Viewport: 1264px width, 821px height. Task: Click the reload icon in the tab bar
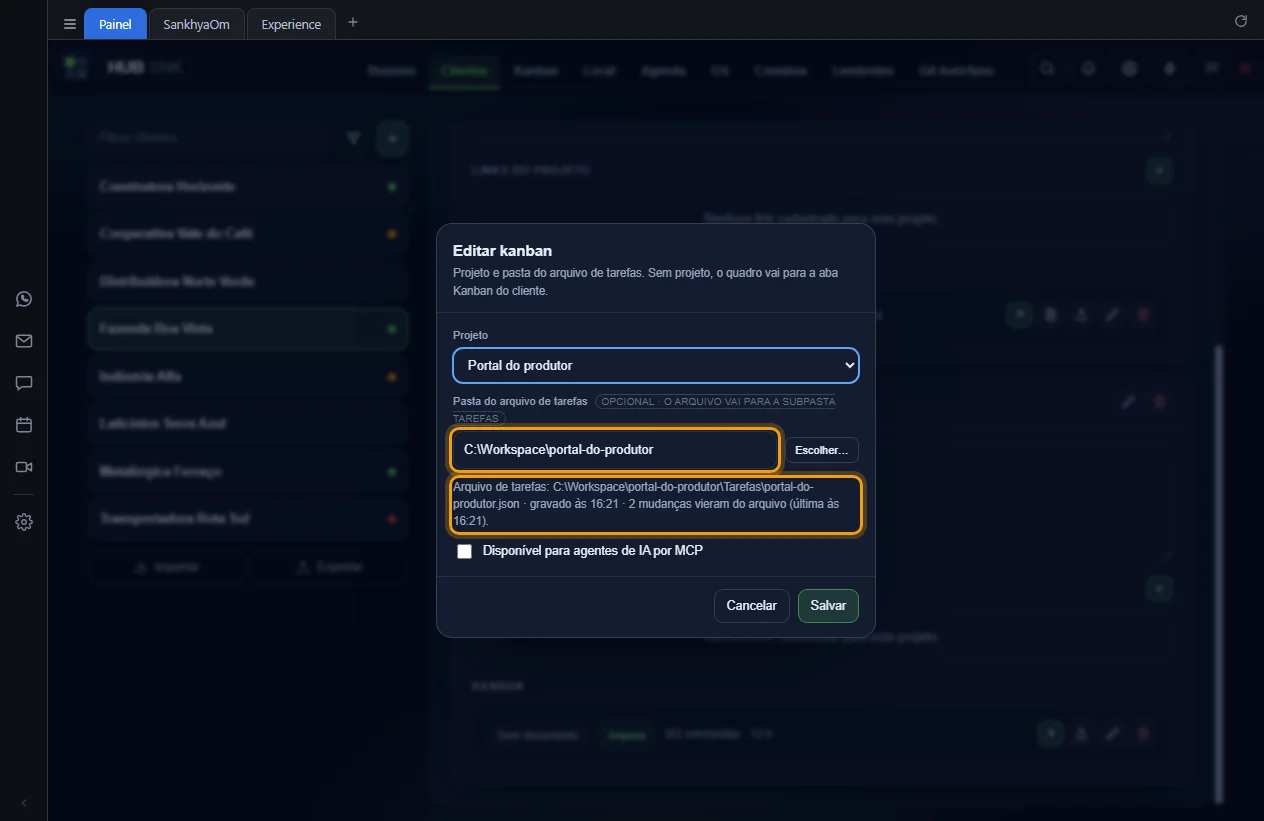1241,21
